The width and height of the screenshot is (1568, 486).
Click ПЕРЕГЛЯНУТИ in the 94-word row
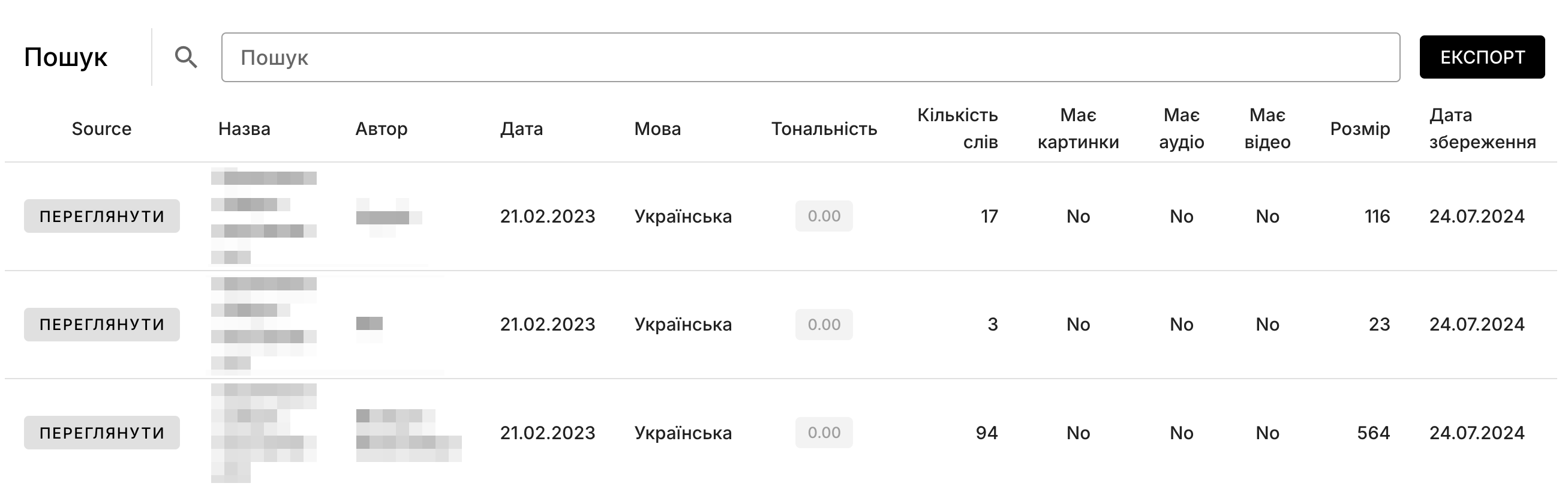tap(101, 433)
